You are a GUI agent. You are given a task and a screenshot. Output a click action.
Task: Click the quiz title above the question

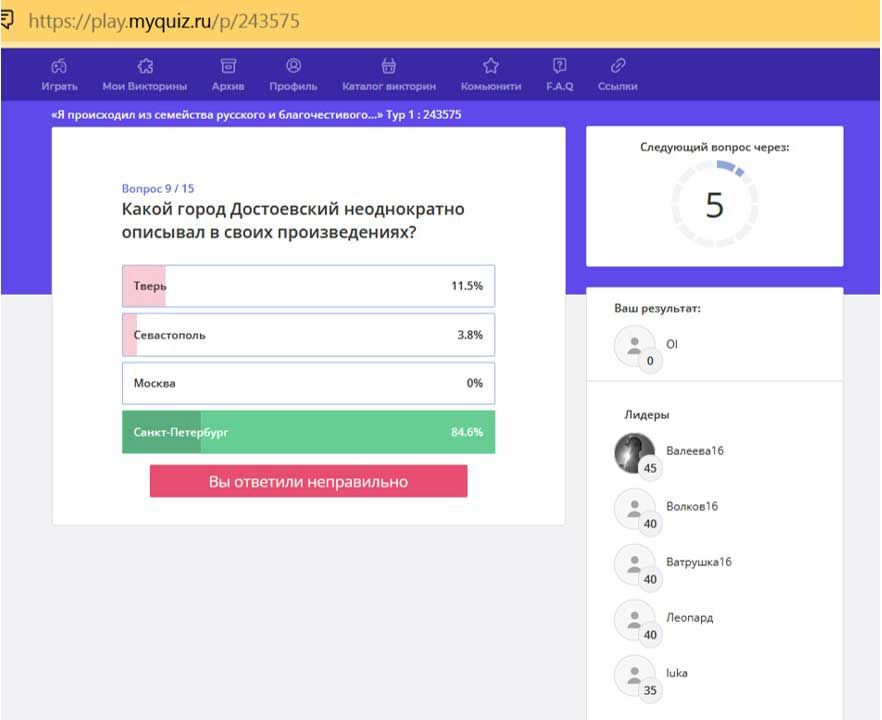tap(256, 115)
